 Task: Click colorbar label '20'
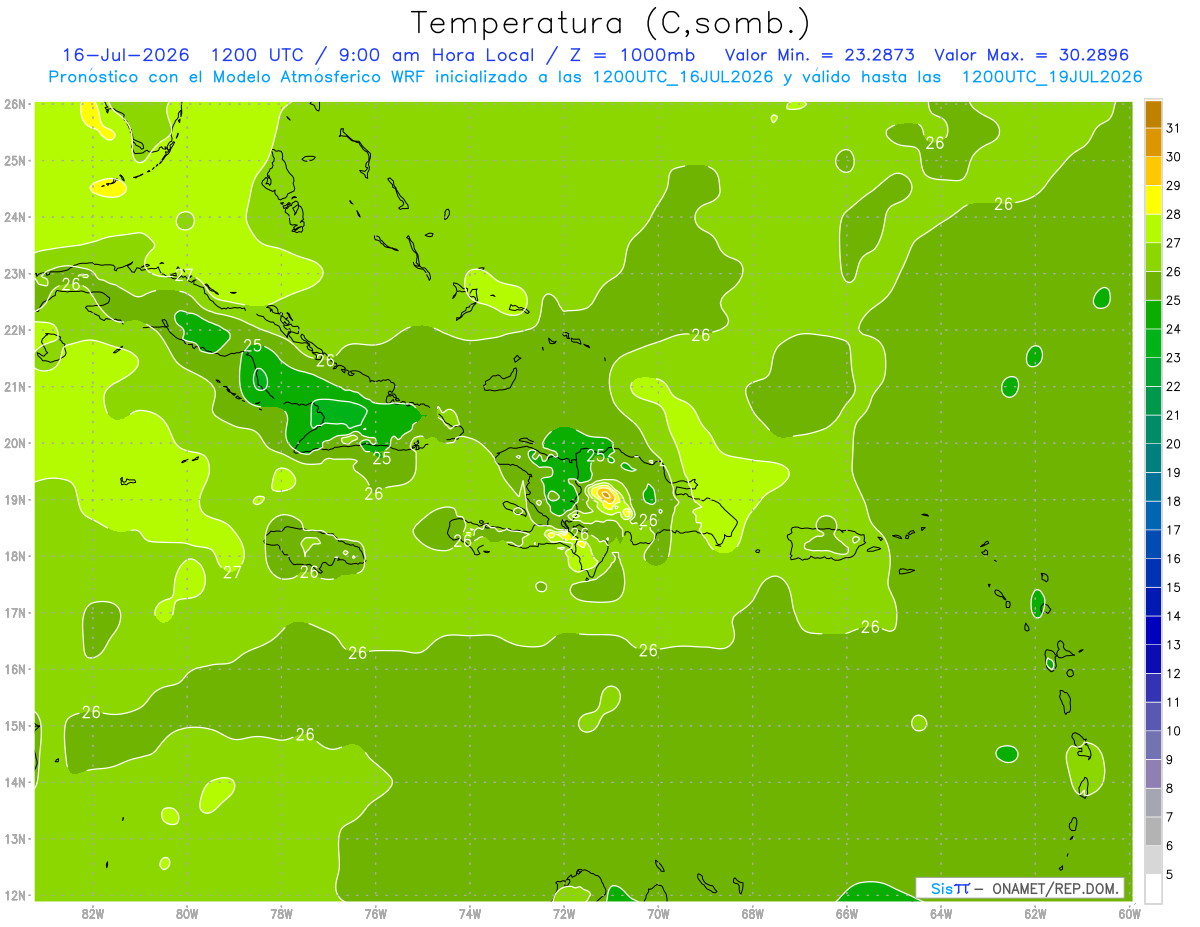pyautogui.click(x=1174, y=444)
